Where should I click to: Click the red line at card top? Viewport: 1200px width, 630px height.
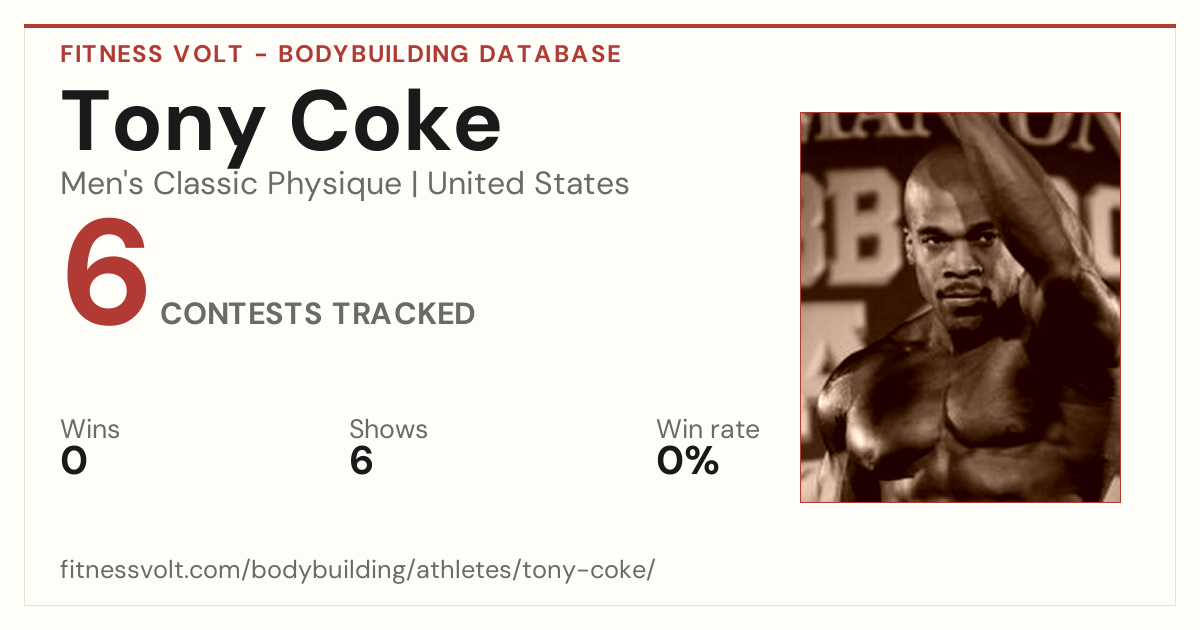600,26
